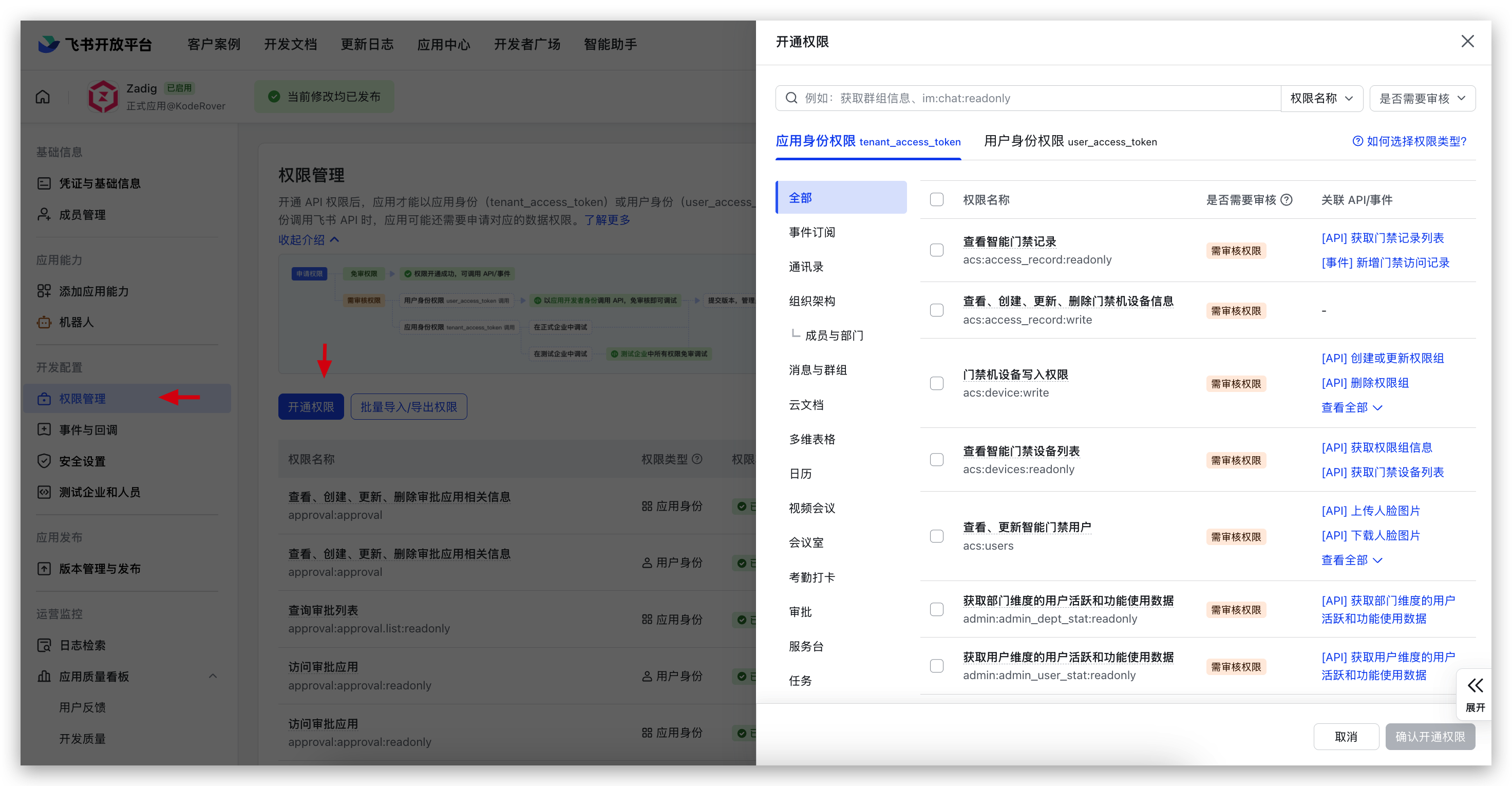This screenshot has width=1512, height=786.
Task: Click the 安全设置 shield icon in the sidebar
Action: point(44,461)
